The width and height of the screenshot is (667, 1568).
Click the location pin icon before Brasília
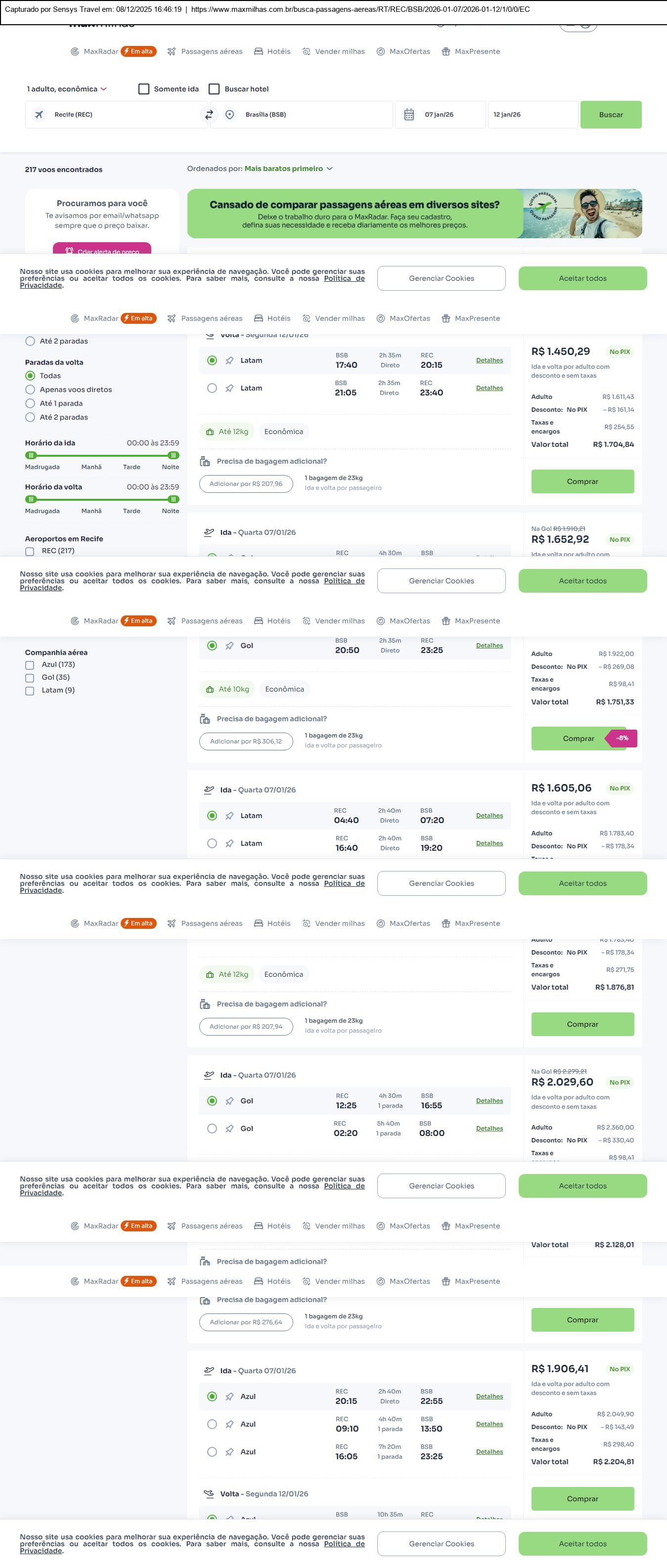(229, 114)
